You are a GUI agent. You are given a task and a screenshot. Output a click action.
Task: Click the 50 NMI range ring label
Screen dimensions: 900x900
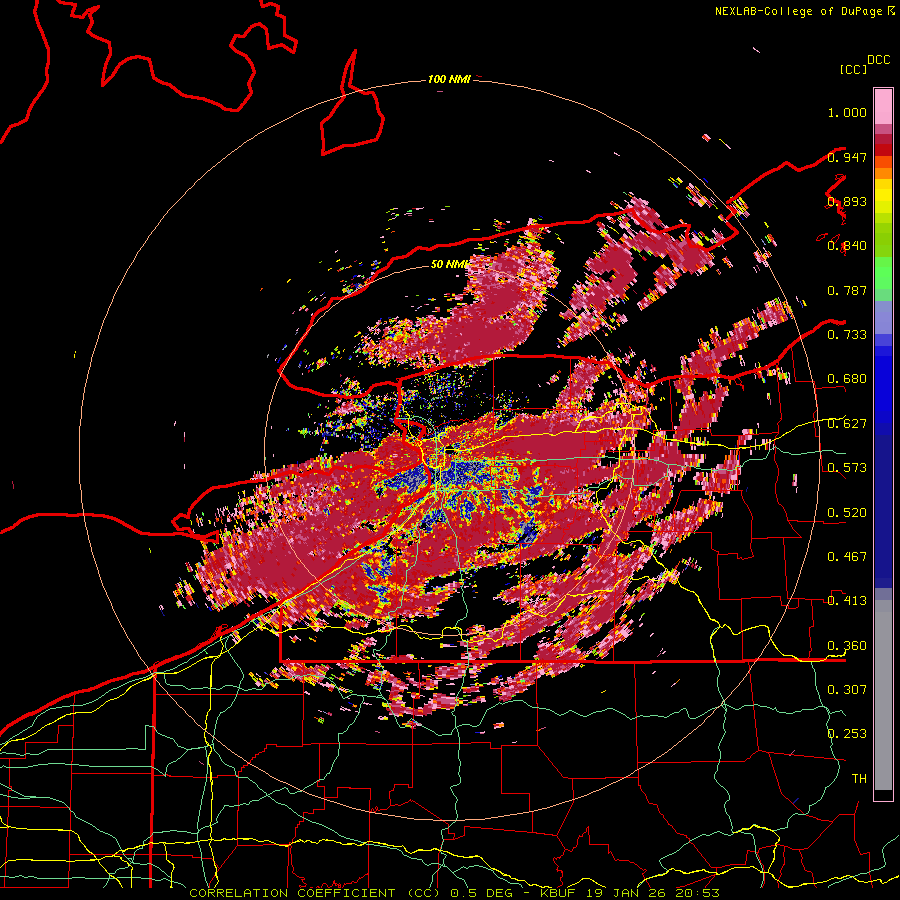click(449, 264)
